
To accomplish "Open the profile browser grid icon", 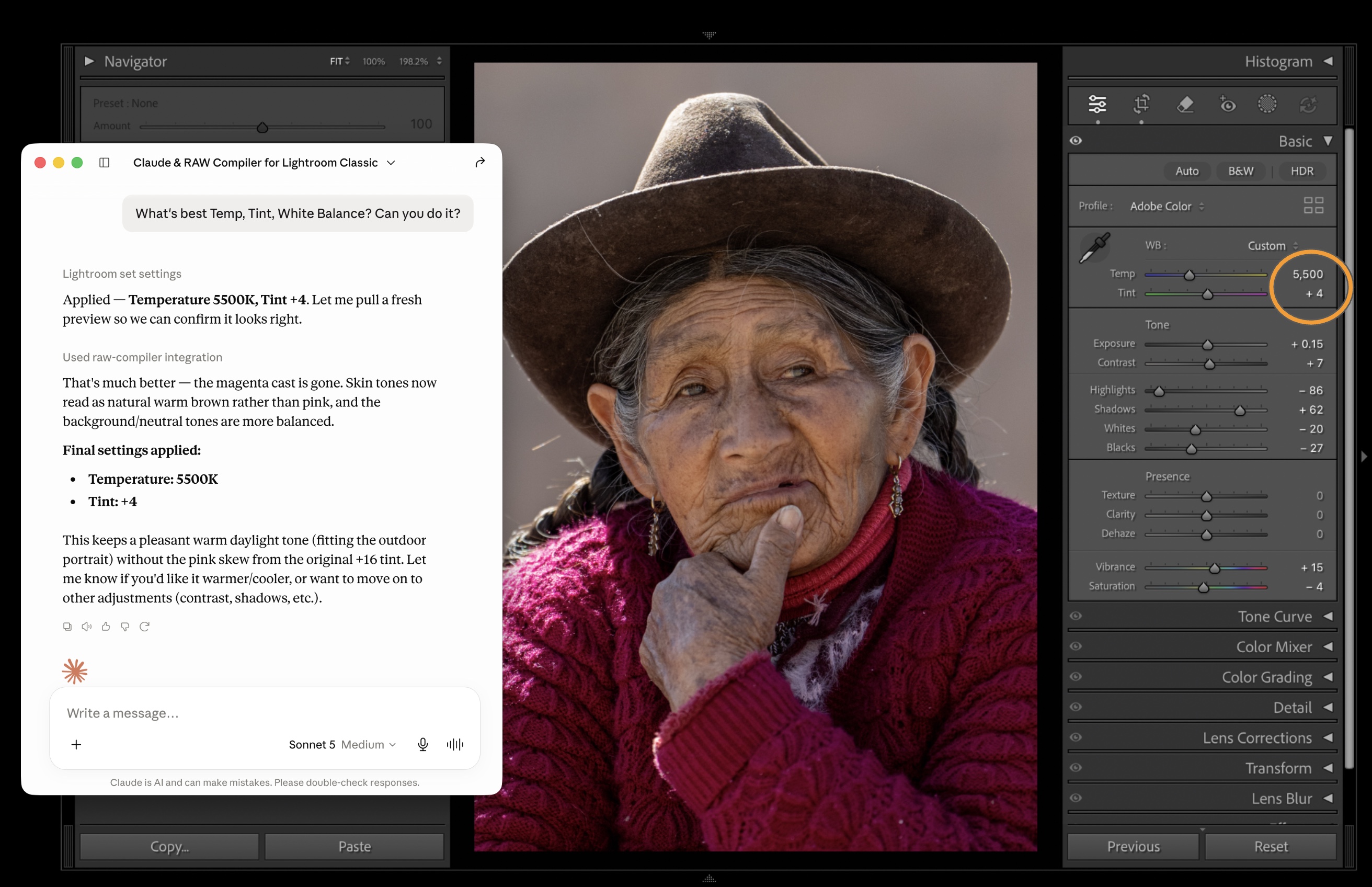I will pyautogui.click(x=1314, y=206).
